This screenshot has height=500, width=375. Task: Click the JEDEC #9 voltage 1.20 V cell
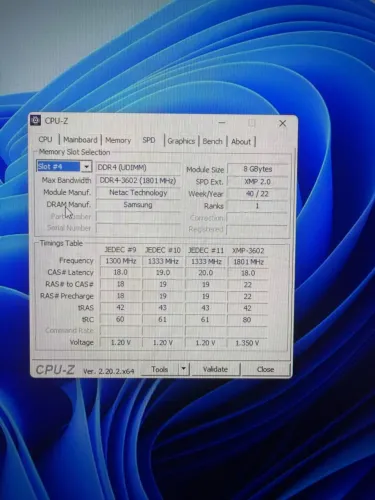point(120,342)
